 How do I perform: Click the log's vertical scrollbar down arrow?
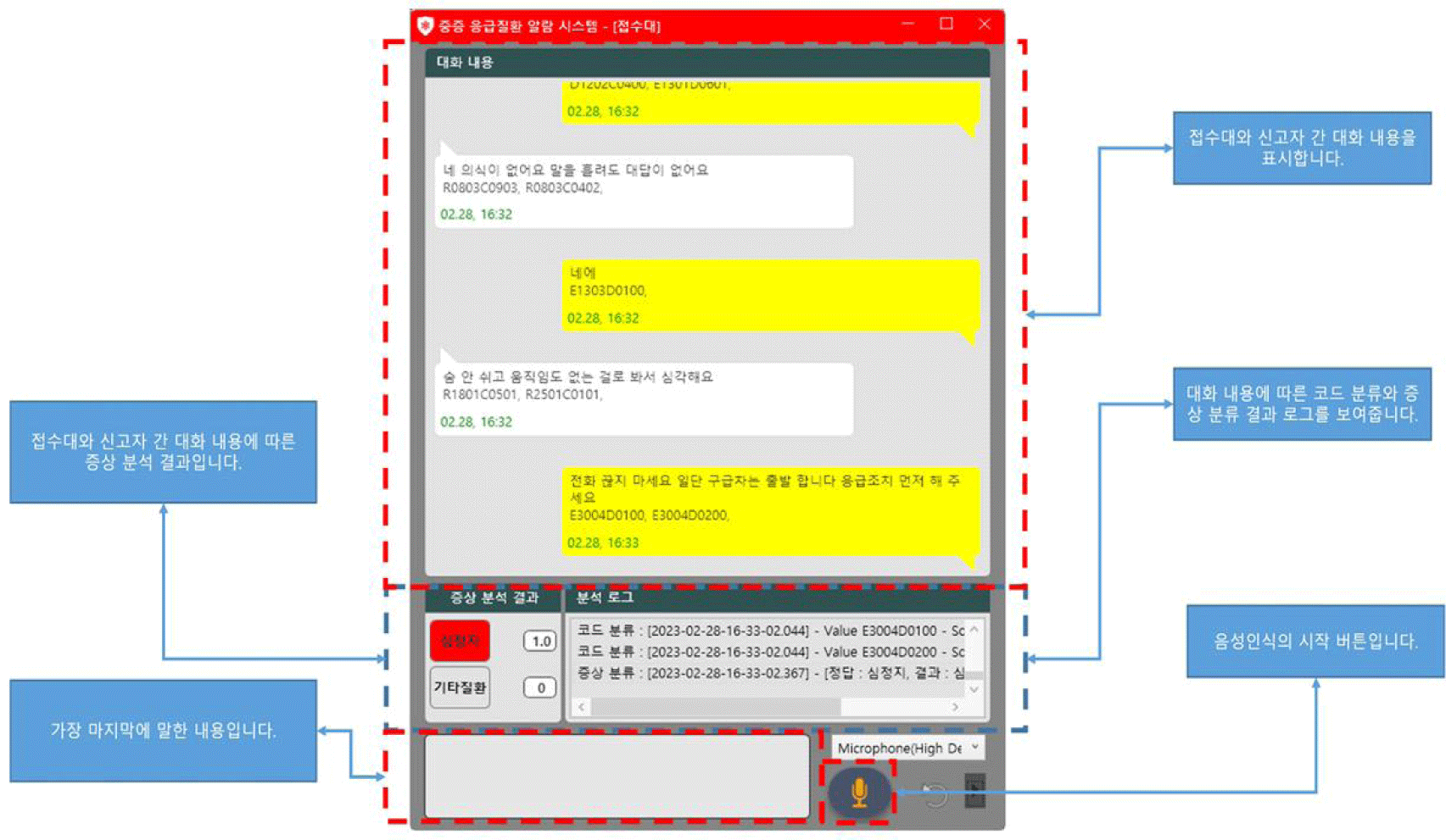point(974,689)
